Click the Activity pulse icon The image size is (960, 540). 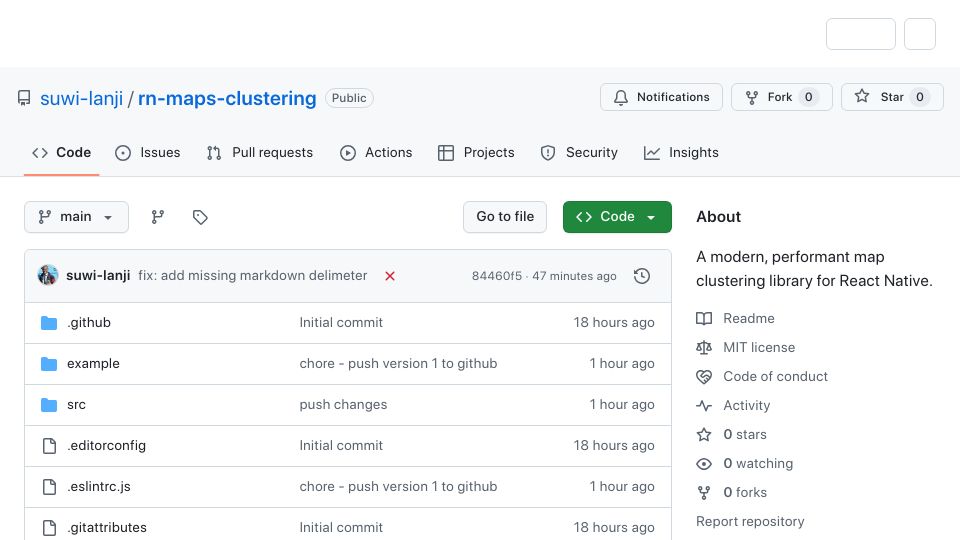704,405
